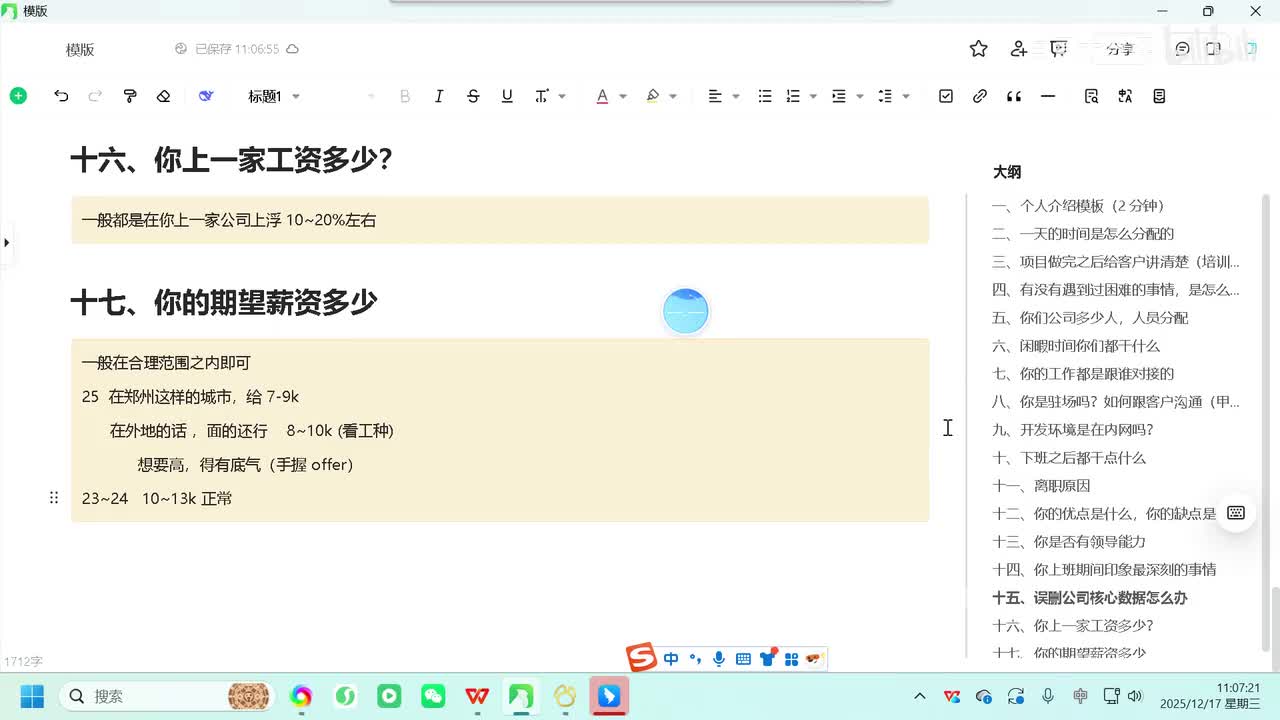Open the comments icon in the header

1182,49
